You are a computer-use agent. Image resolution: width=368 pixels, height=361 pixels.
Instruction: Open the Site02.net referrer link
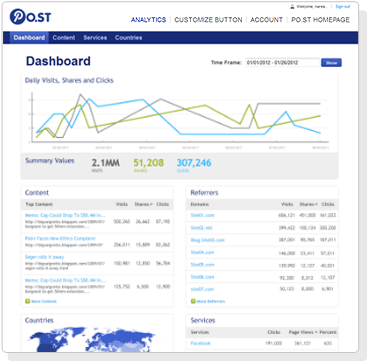point(201,228)
